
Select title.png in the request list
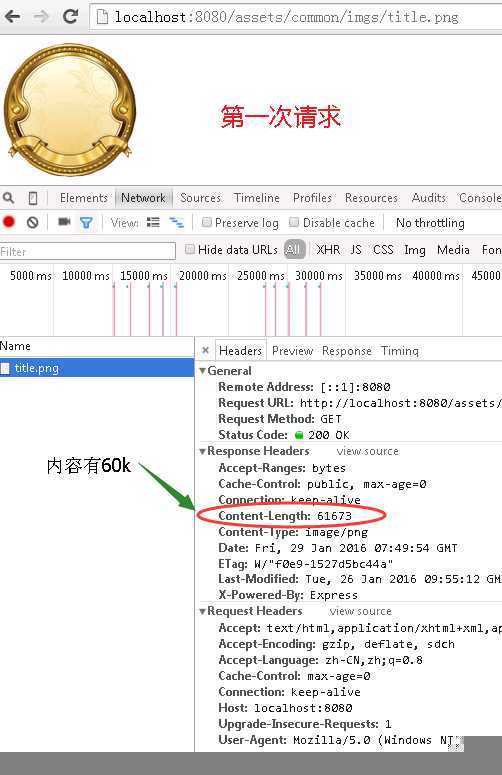pos(97,368)
